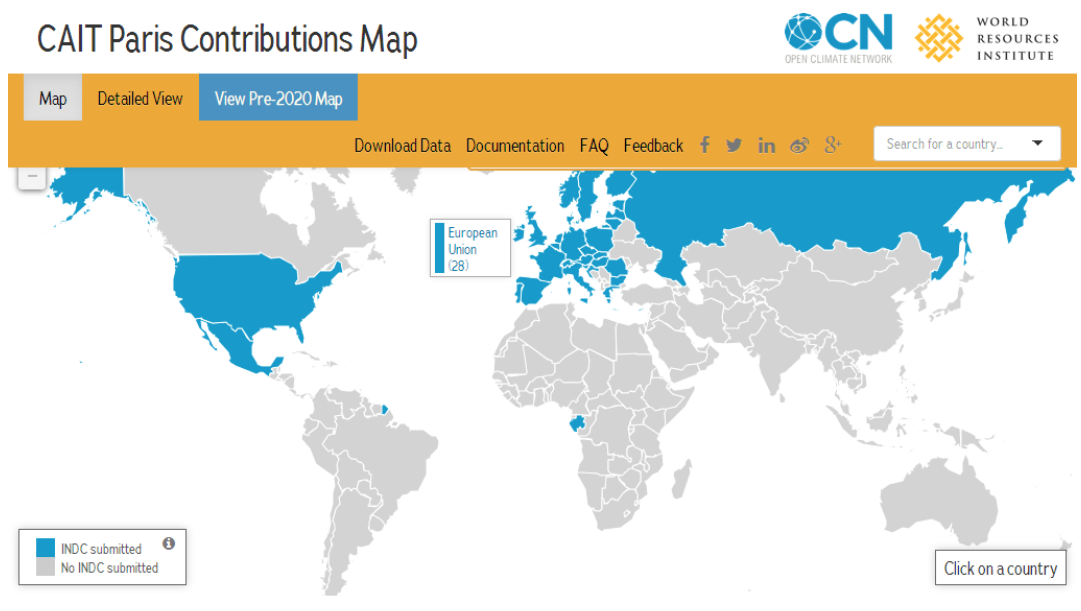Click the blue INDC submitted legend swatch
1081x611 pixels.
46,548
